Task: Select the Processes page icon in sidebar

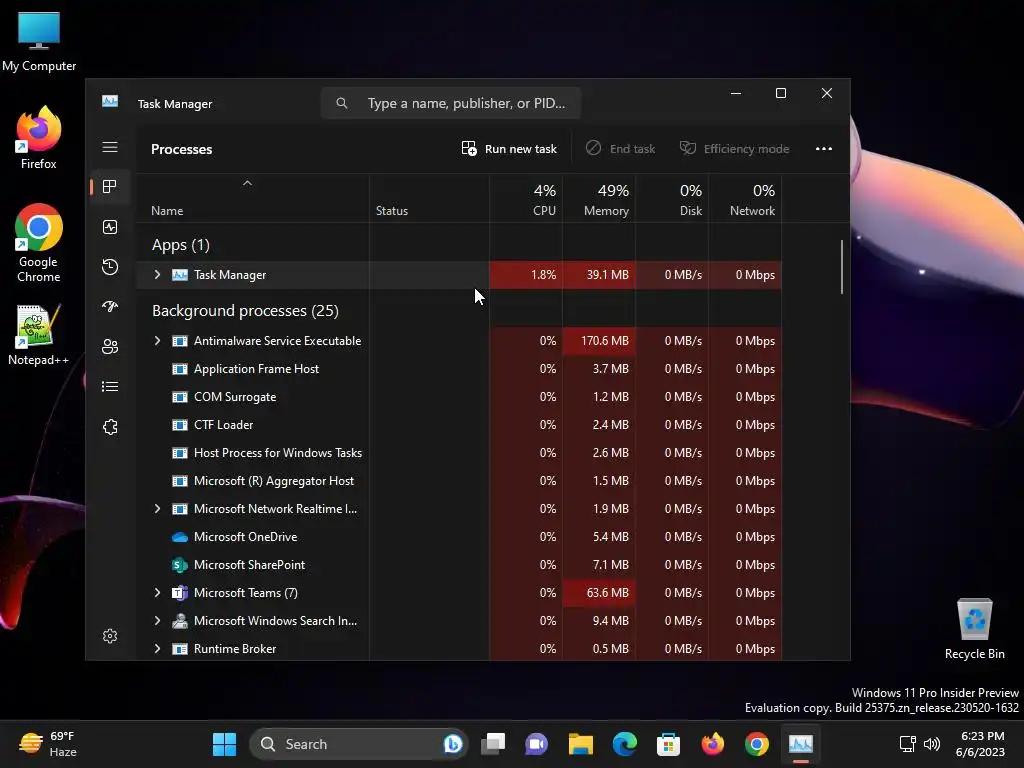Action: [110, 187]
